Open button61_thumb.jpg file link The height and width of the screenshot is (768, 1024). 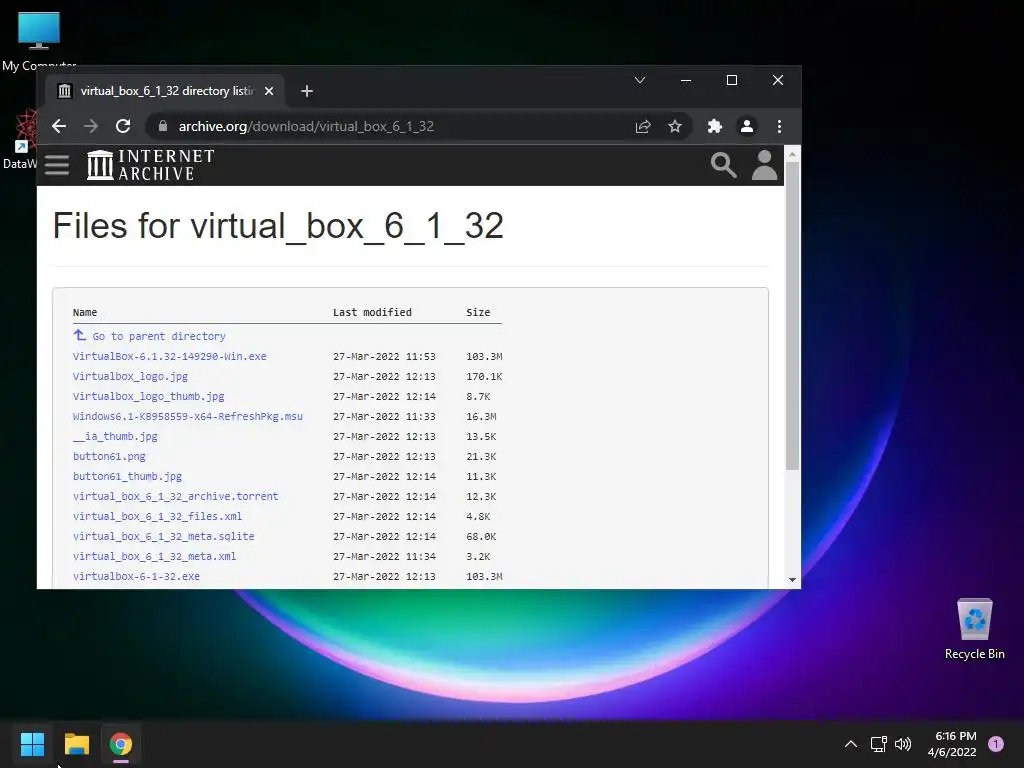point(127,477)
